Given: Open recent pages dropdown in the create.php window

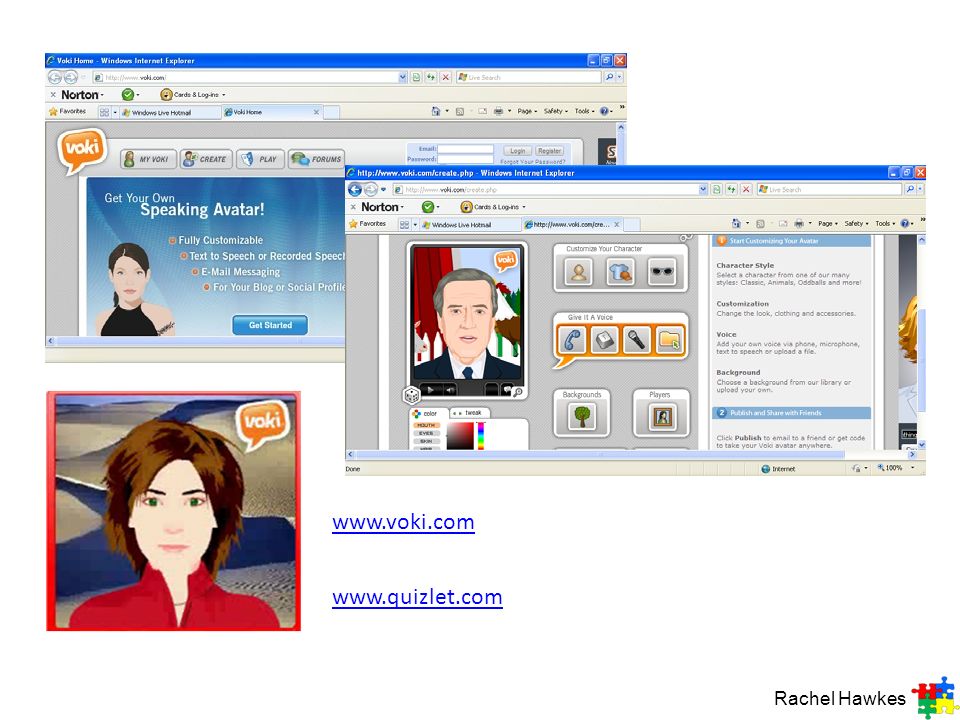Looking at the screenshot, I should (383, 190).
